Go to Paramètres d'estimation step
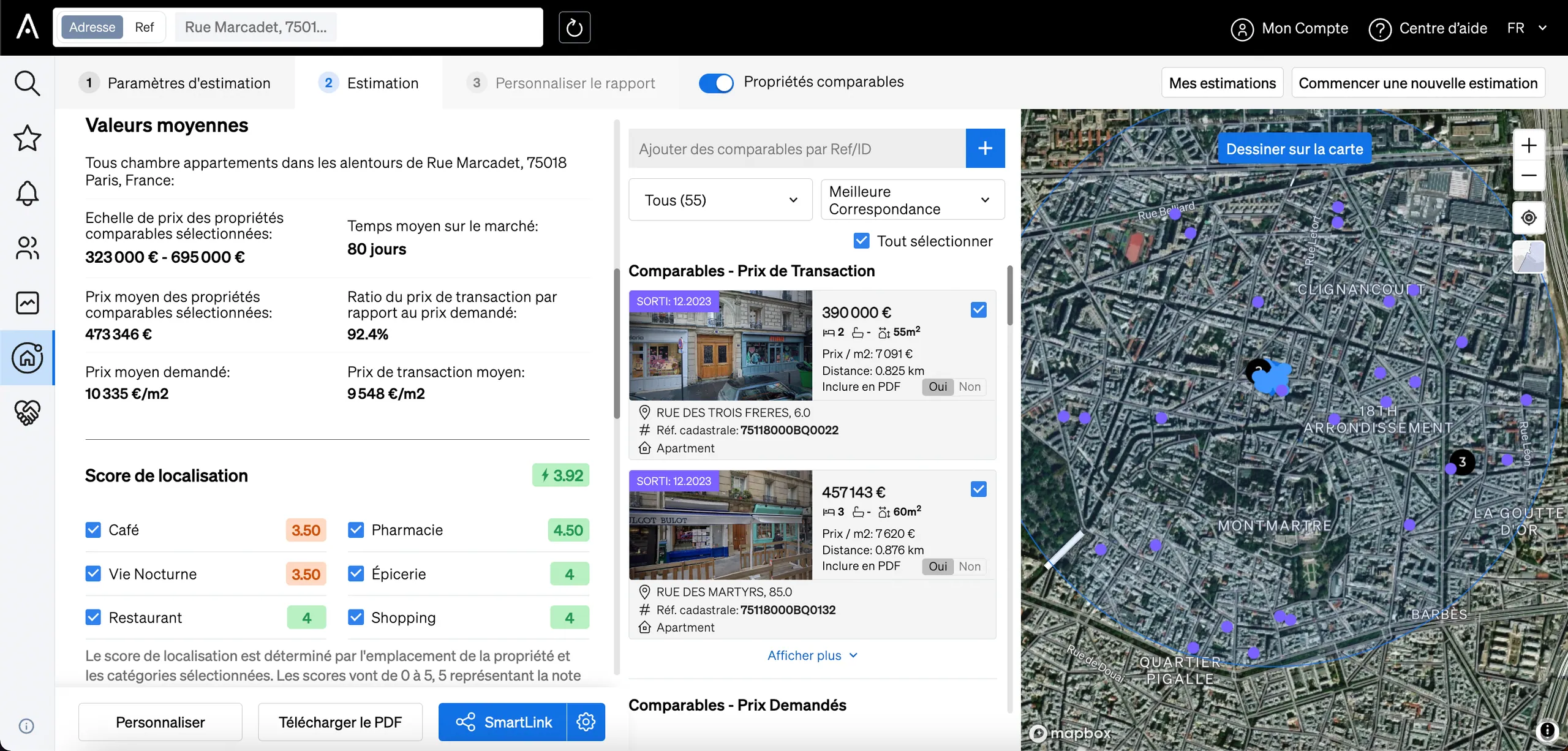Viewport: 1568px width, 751px height. (x=175, y=83)
